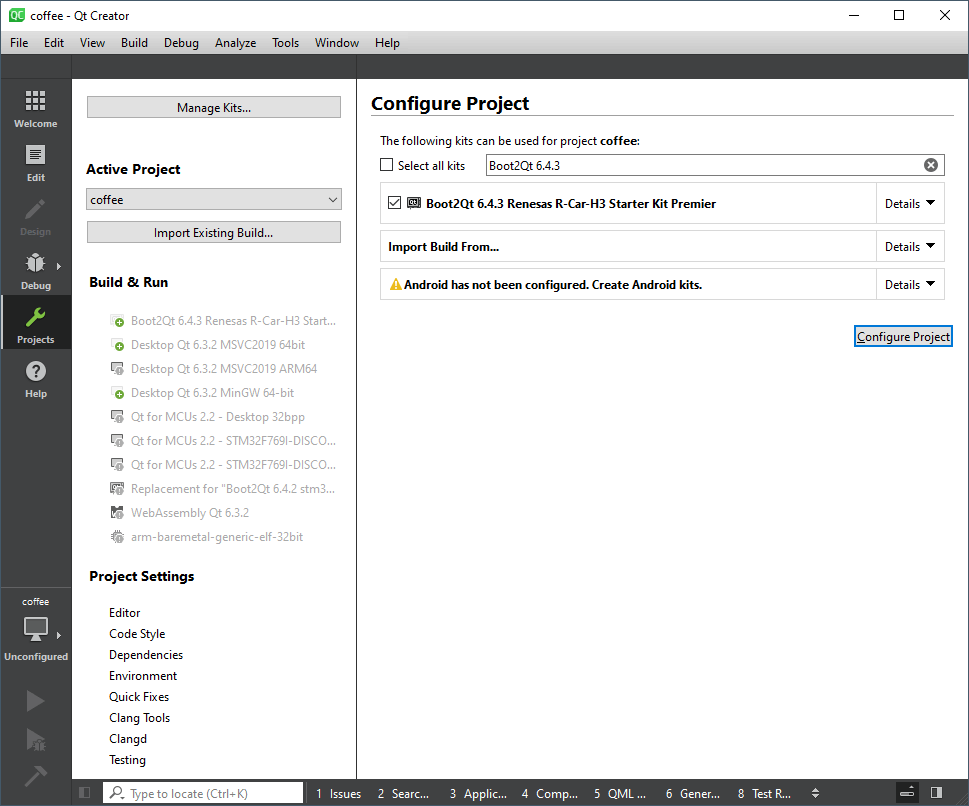
Task: Open the Welcome mode
Action: click(35, 108)
